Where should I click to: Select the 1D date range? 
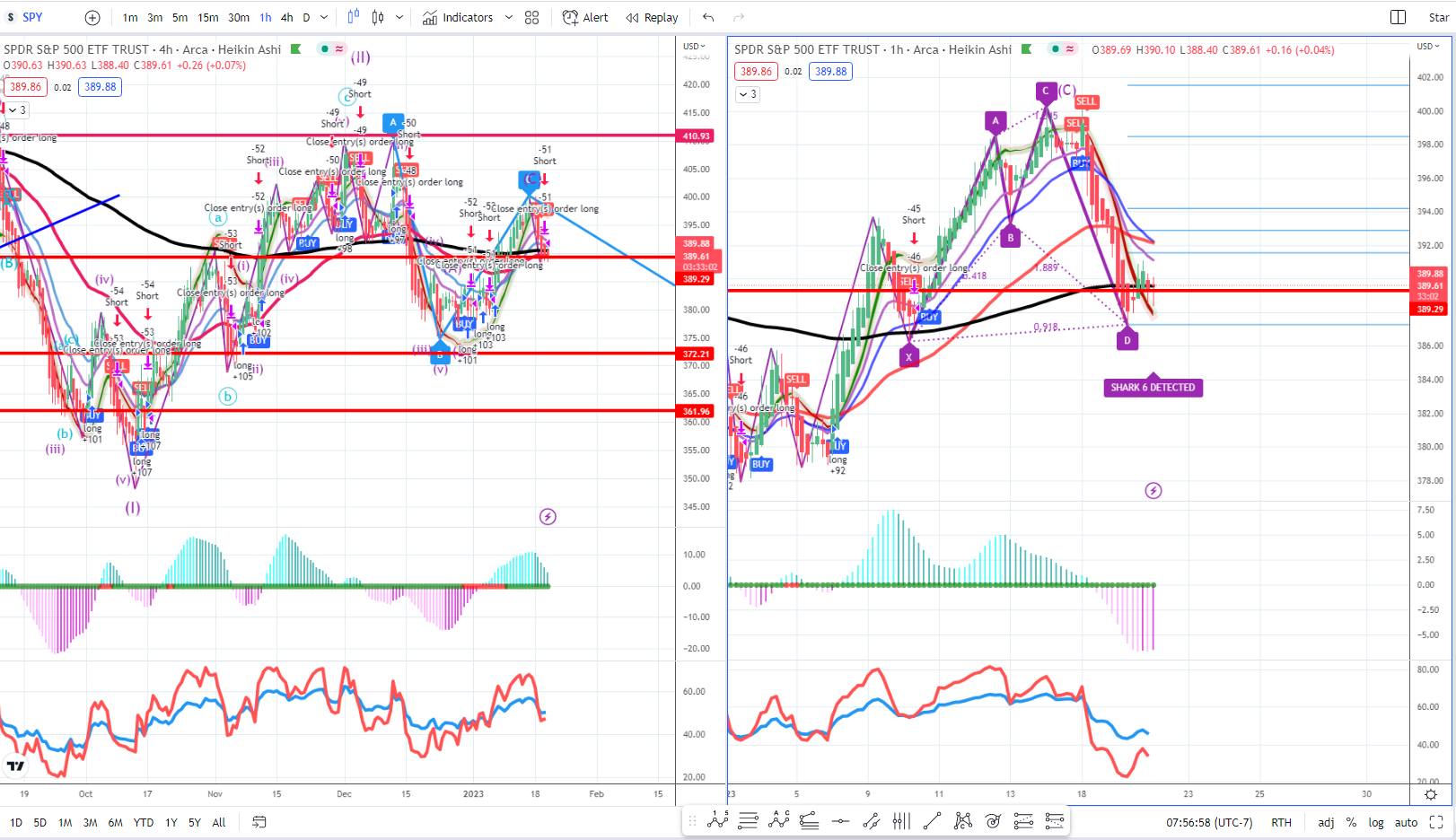16,822
